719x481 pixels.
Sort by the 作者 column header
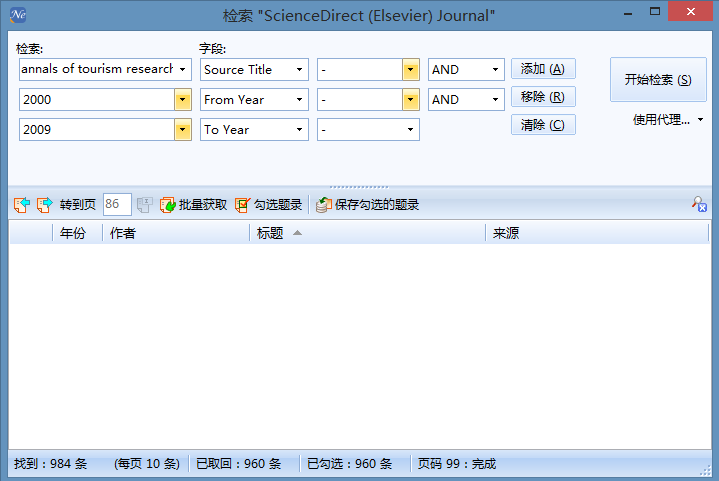tap(176, 233)
